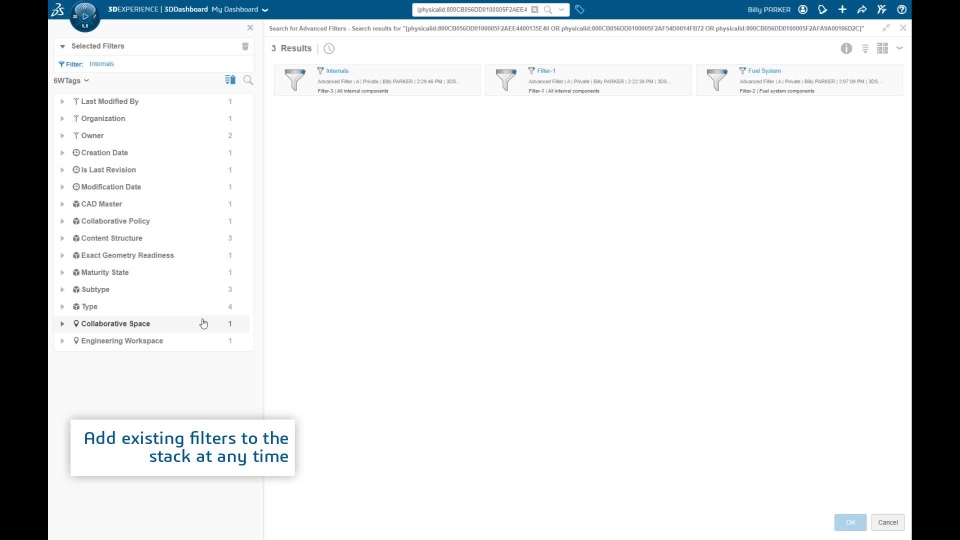Open the 6WTags dropdown menu

pos(71,81)
